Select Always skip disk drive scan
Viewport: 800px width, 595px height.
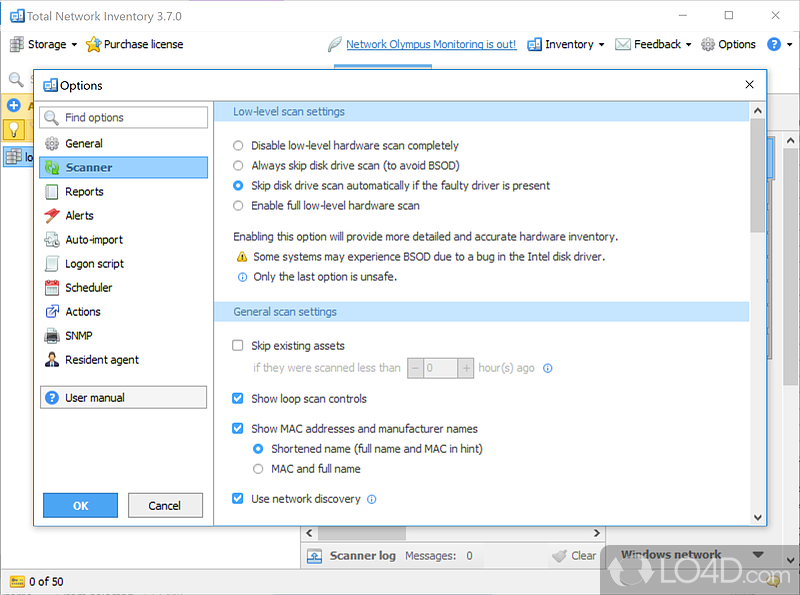click(238, 165)
